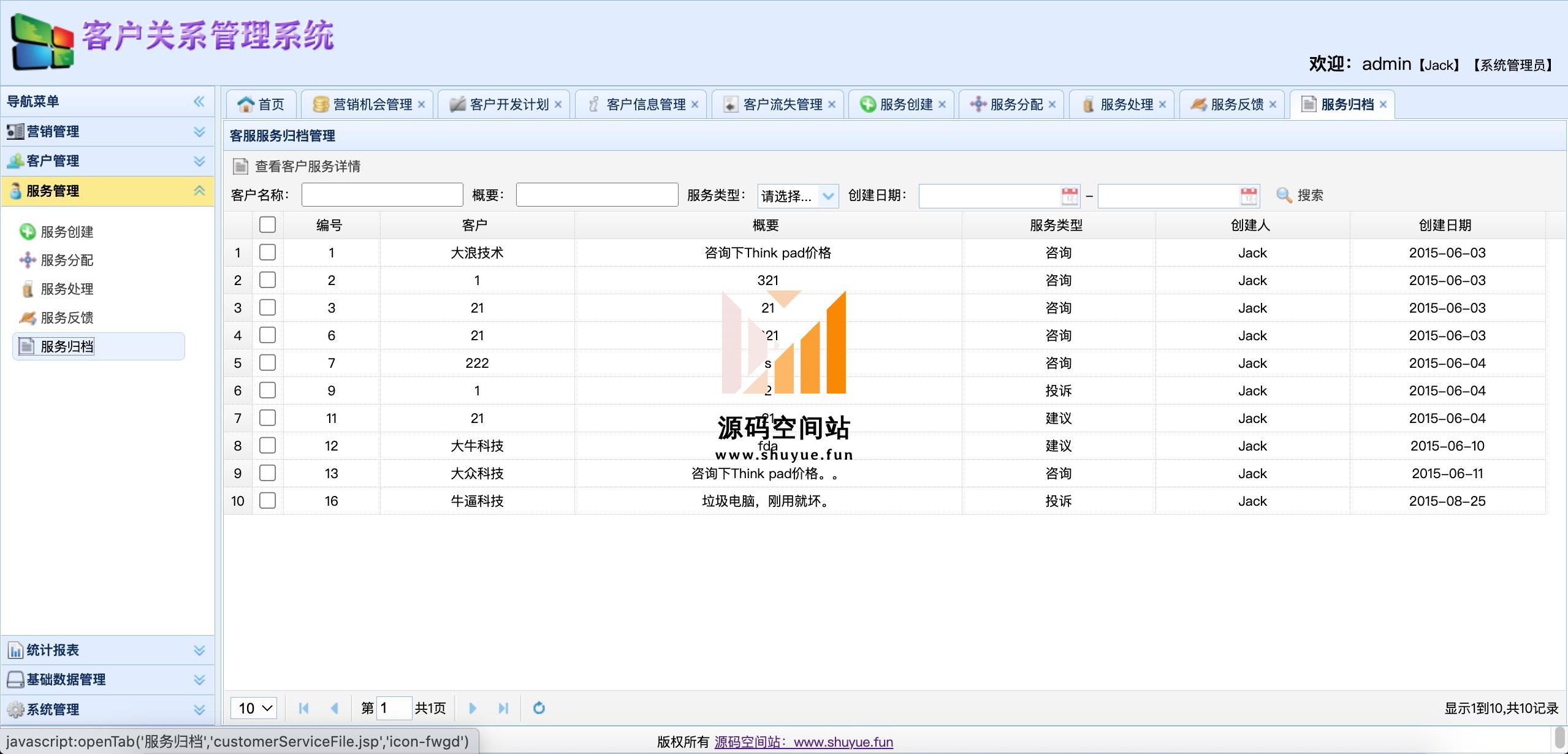This screenshot has height=754, width=1568.
Task: Switch to the 服务反馈 tab
Action: [x=1231, y=104]
